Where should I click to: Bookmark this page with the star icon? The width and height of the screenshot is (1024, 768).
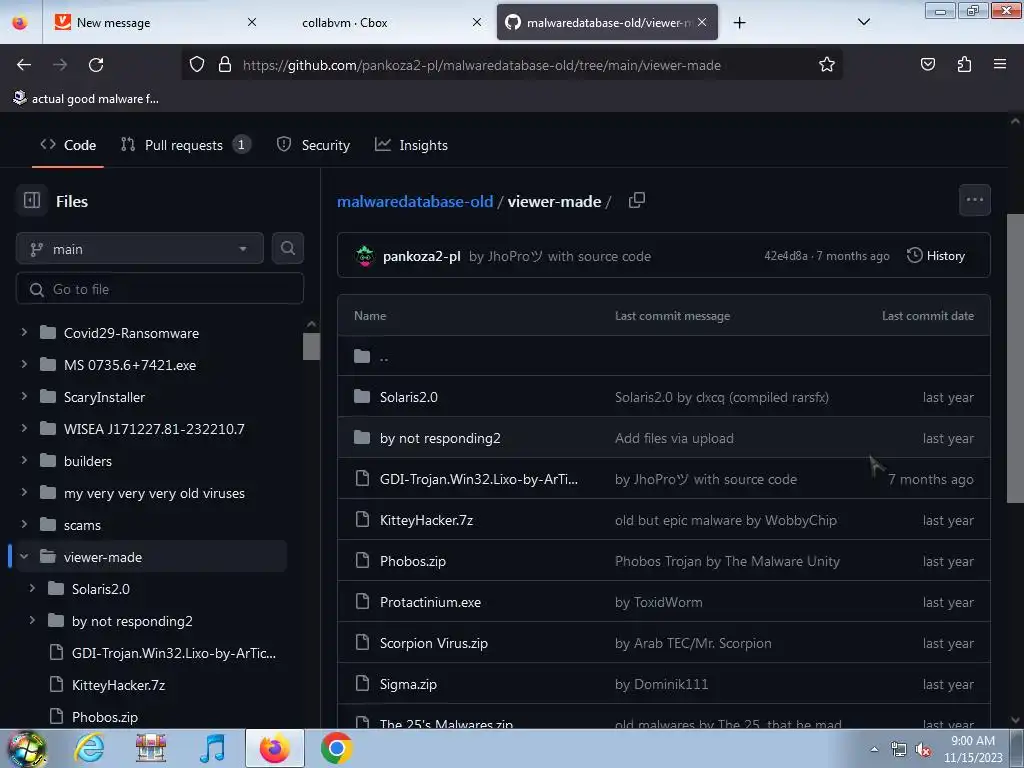pyautogui.click(x=827, y=64)
